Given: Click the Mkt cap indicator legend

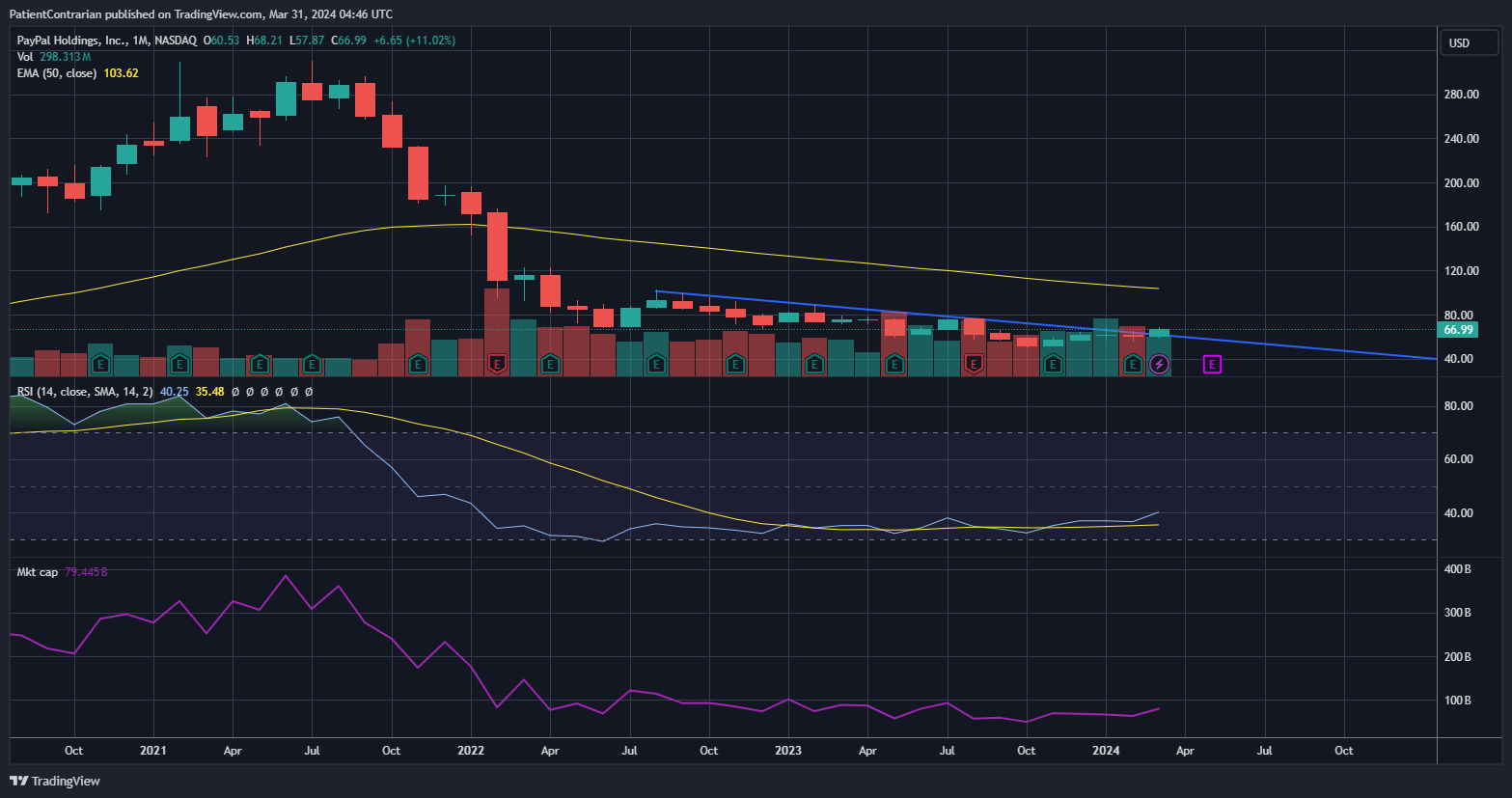Looking at the screenshot, I should point(38,572).
